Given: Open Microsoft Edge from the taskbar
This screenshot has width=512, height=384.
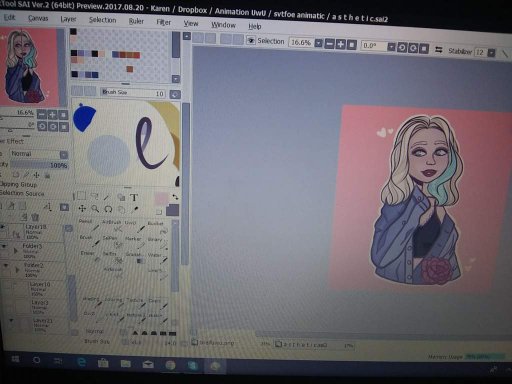Looking at the screenshot, I should point(81,362).
